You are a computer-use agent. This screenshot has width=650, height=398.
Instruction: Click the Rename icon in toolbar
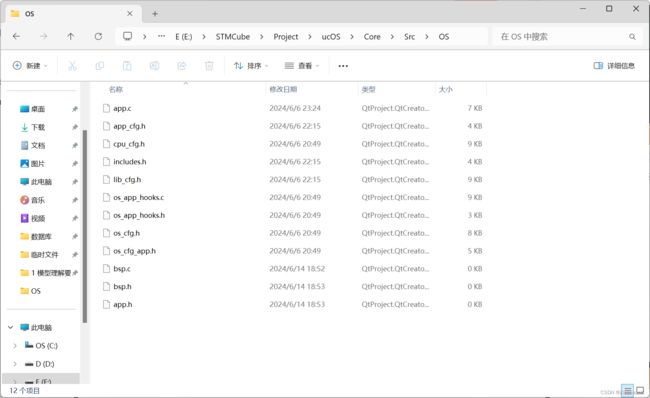tap(155, 66)
